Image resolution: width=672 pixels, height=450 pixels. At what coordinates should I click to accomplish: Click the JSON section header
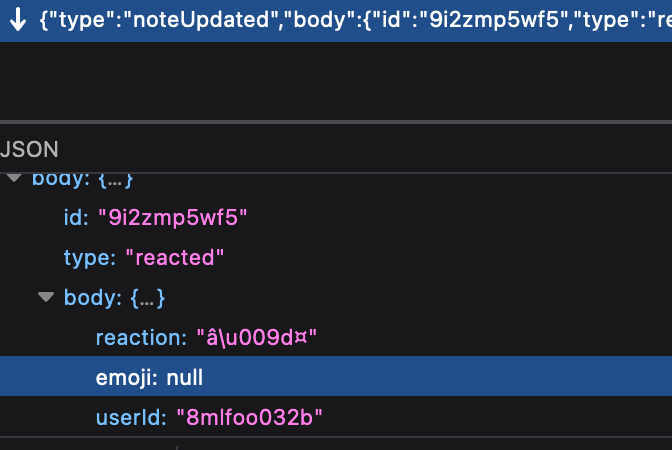[30, 149]
